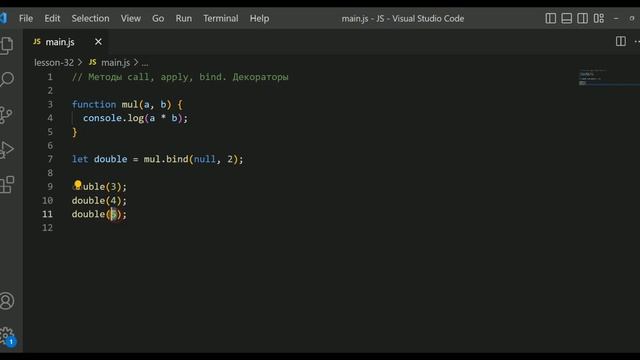Click 'console.log' on line 4

coord(113,118)
